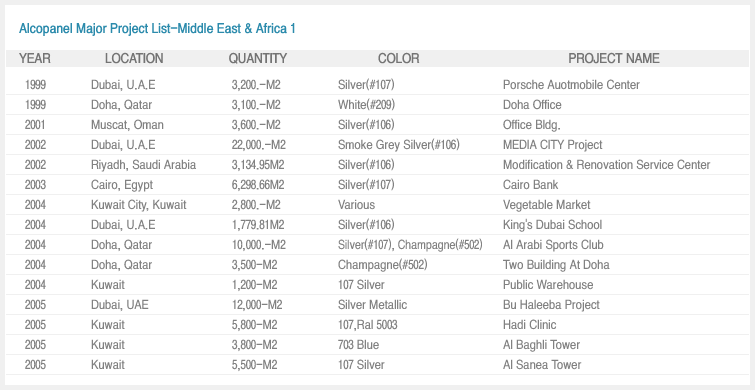Image resolution: width=755 pixels, height=390 pixels.
Task: Click the QUANTITY column header
Action: coord(258,59)
